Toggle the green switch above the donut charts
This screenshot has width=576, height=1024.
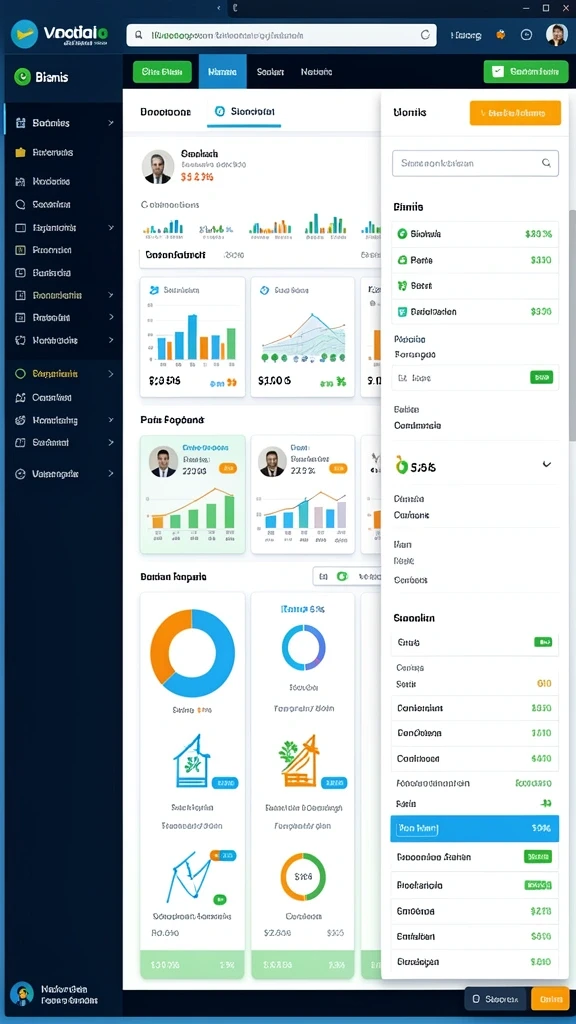click(342, 577)
